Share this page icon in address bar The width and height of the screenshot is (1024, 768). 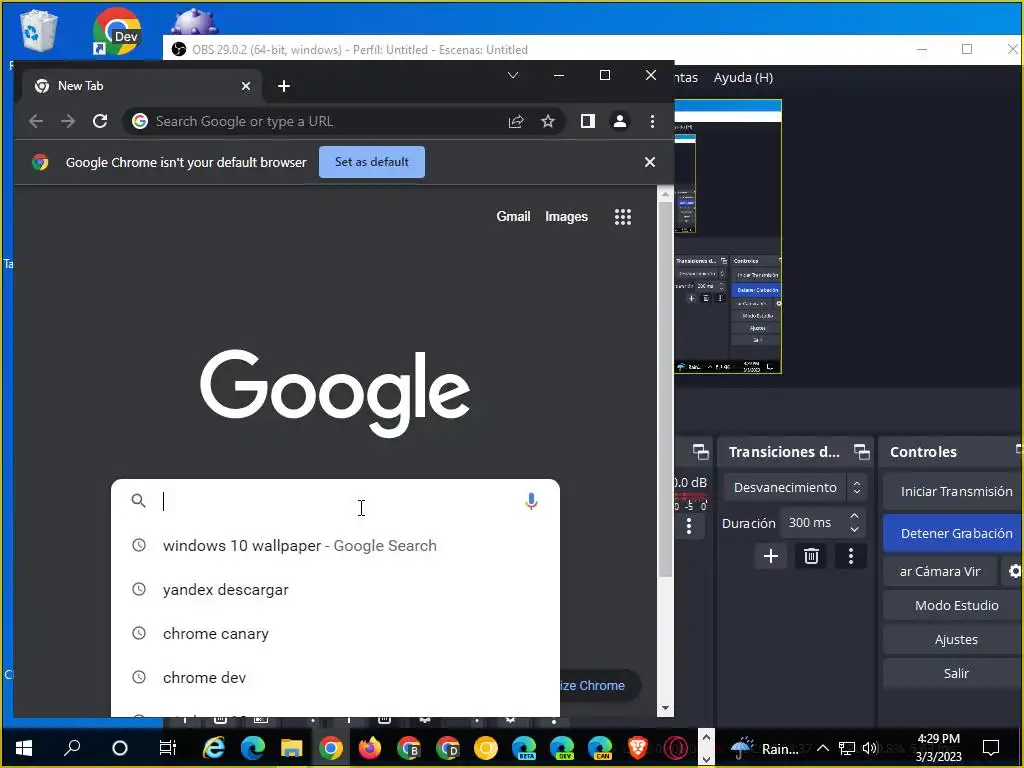pyautogui.click(x=516, y=121)
